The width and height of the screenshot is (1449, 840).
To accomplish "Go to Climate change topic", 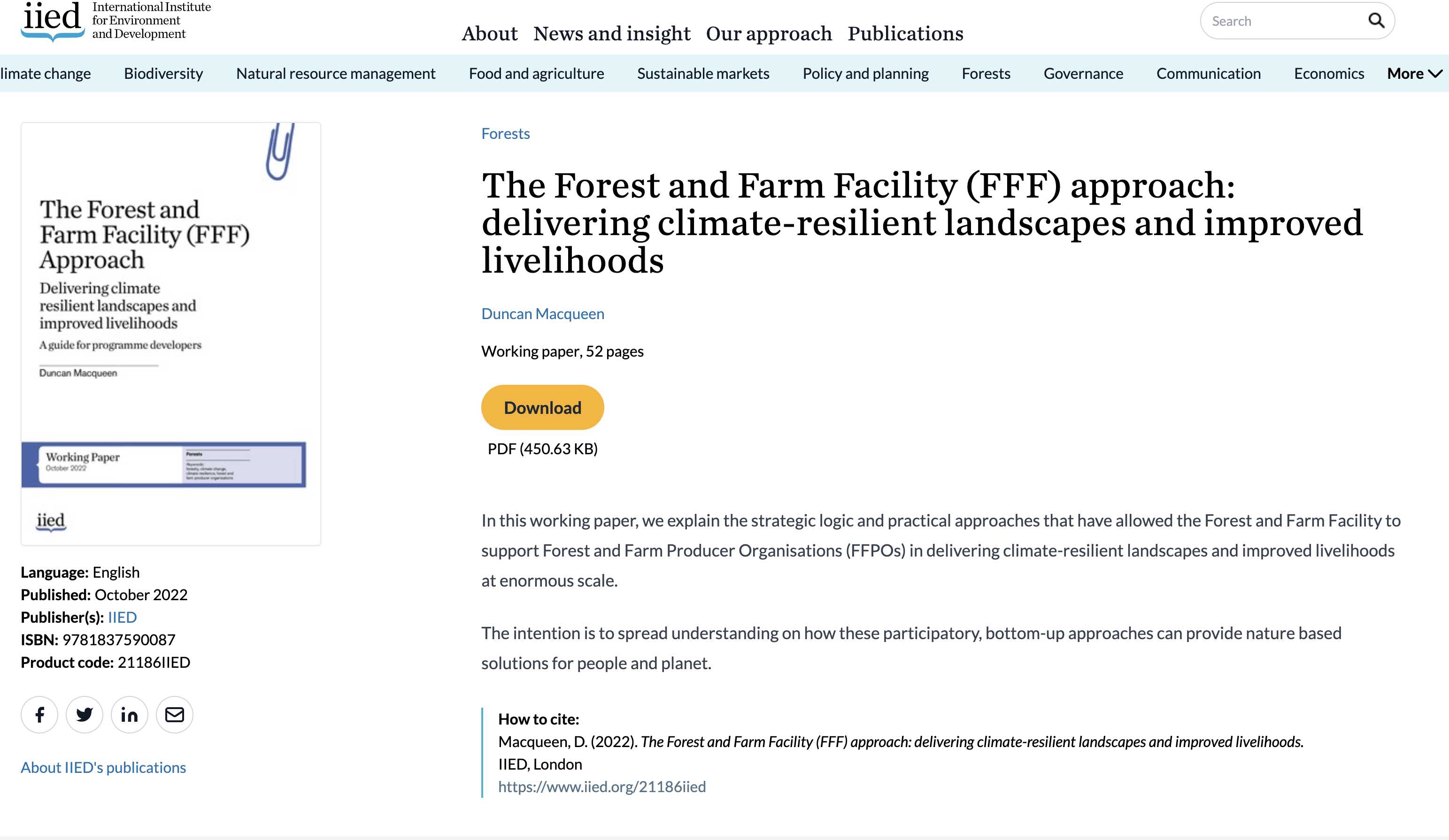I will [x=46, y=74].
